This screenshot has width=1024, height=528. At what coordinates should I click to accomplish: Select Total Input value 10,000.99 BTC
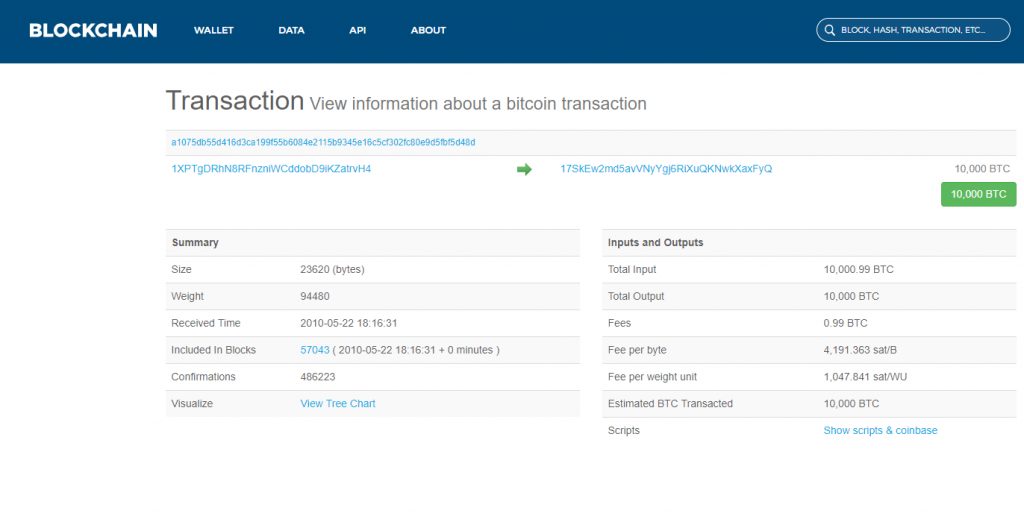(x=859, y=269)
